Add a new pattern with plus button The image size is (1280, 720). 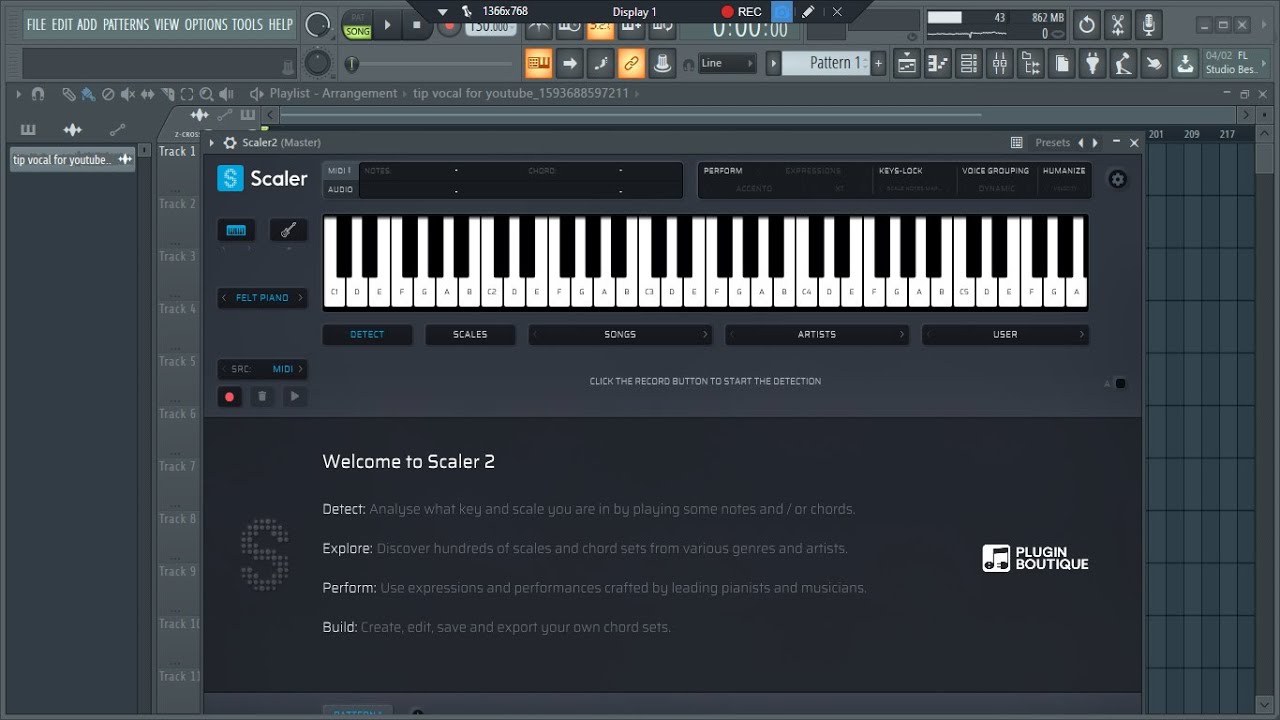(879, 63)
